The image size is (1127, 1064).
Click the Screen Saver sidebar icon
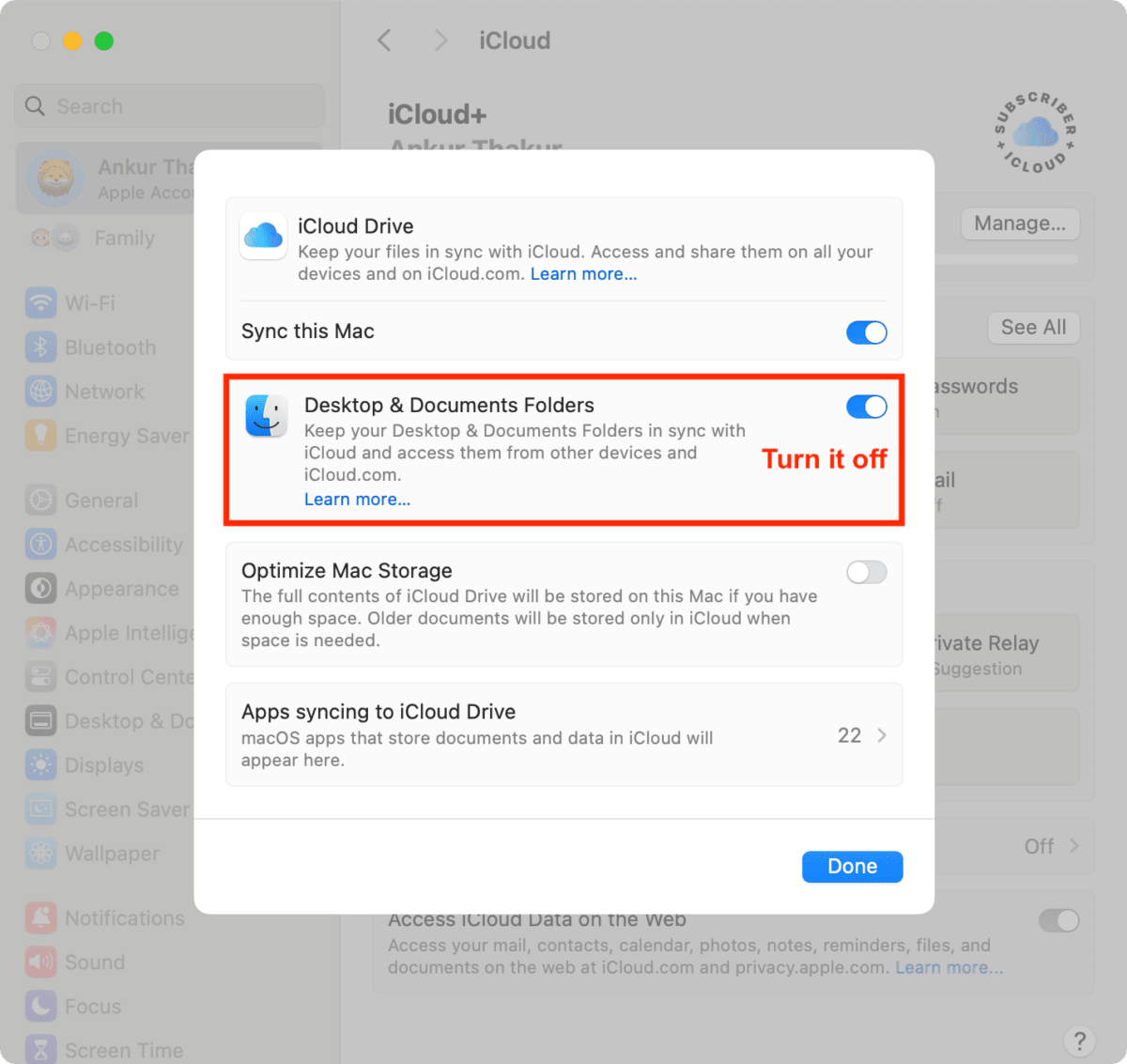pyautogui.click(x=41, y=810)
